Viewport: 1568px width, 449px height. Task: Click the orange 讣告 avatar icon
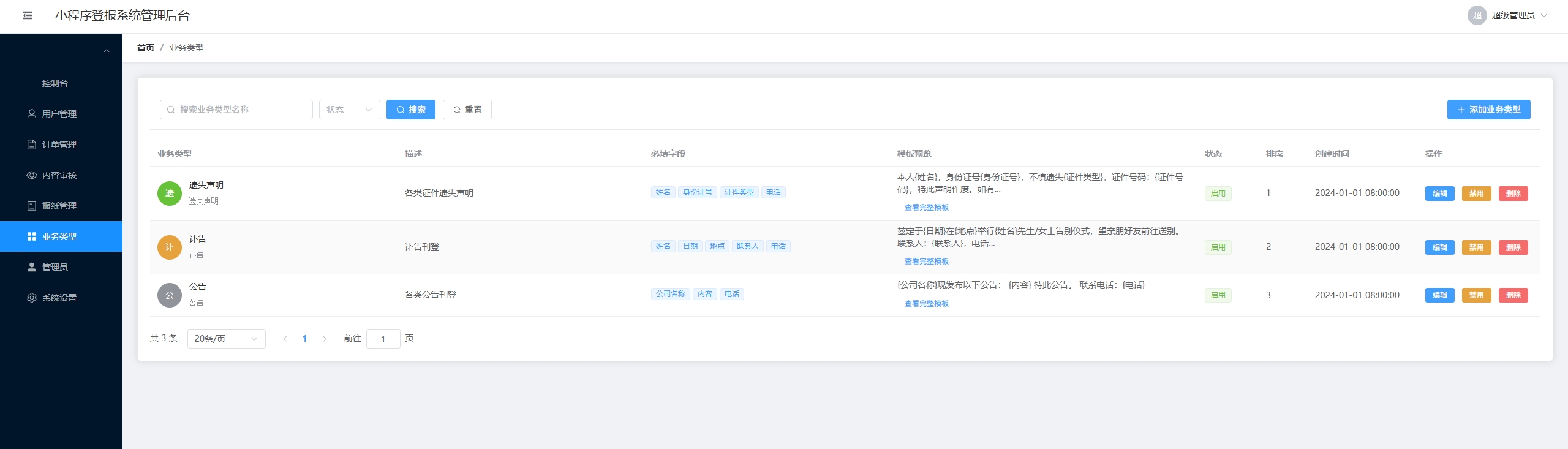(170, 247)
